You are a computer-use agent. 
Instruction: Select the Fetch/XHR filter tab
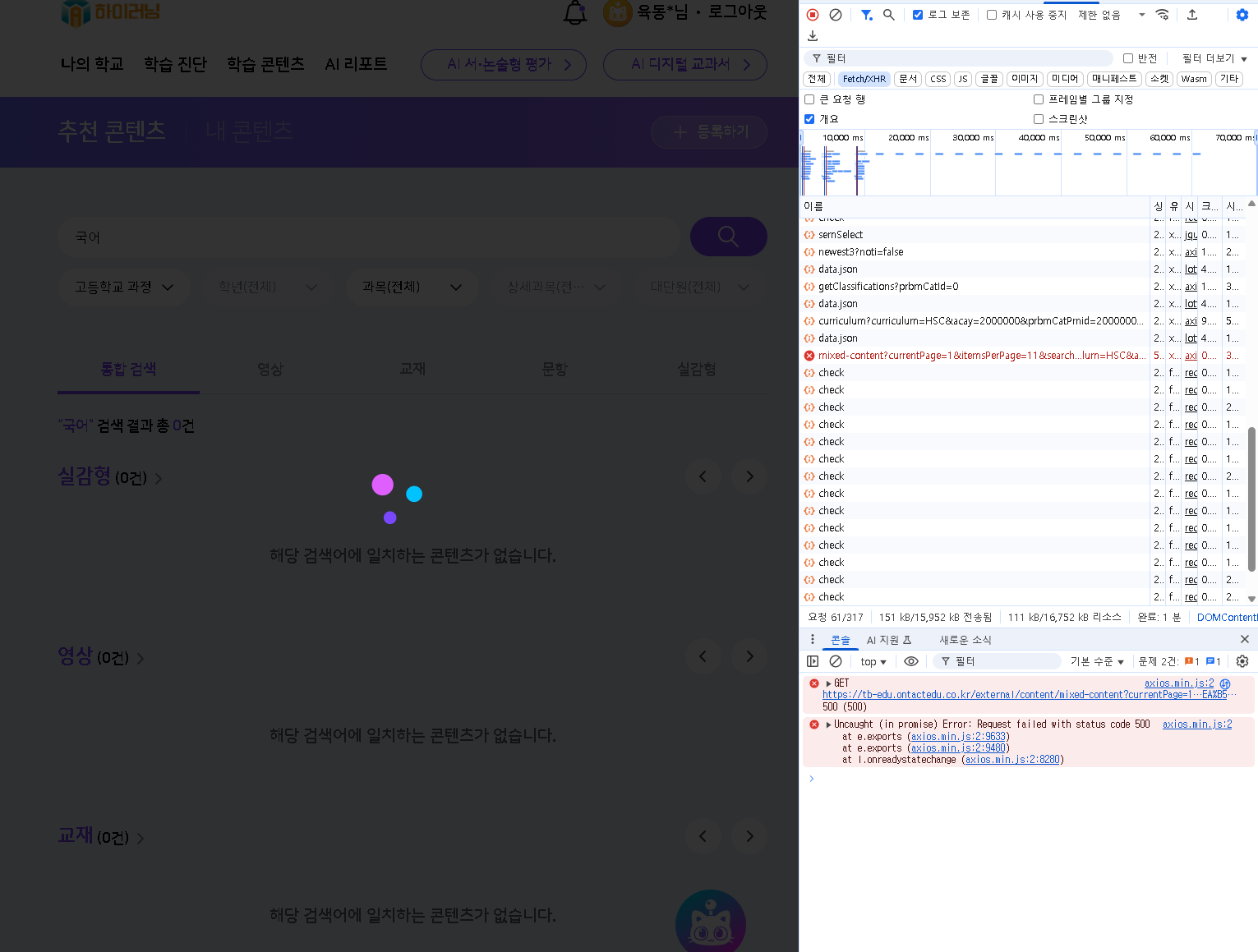coord(864,79)
